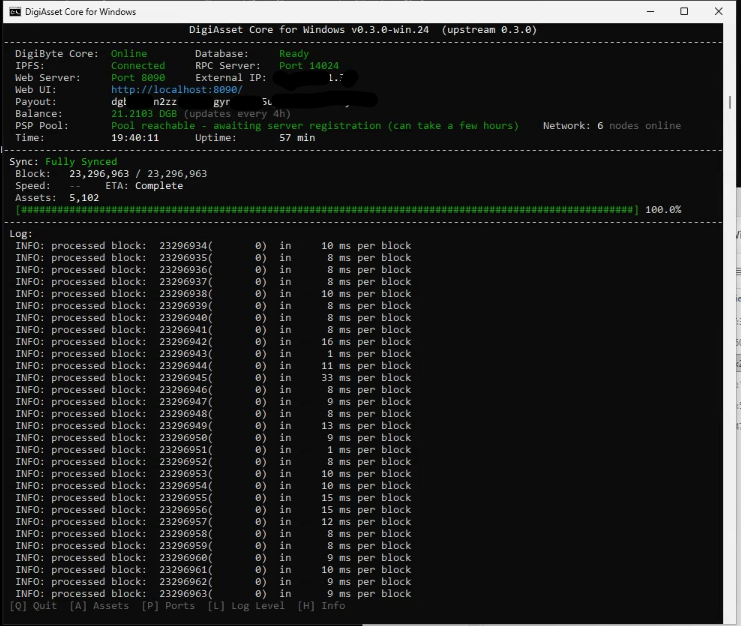Maximize the DigiAsset Core window

[x=684, y=11]
